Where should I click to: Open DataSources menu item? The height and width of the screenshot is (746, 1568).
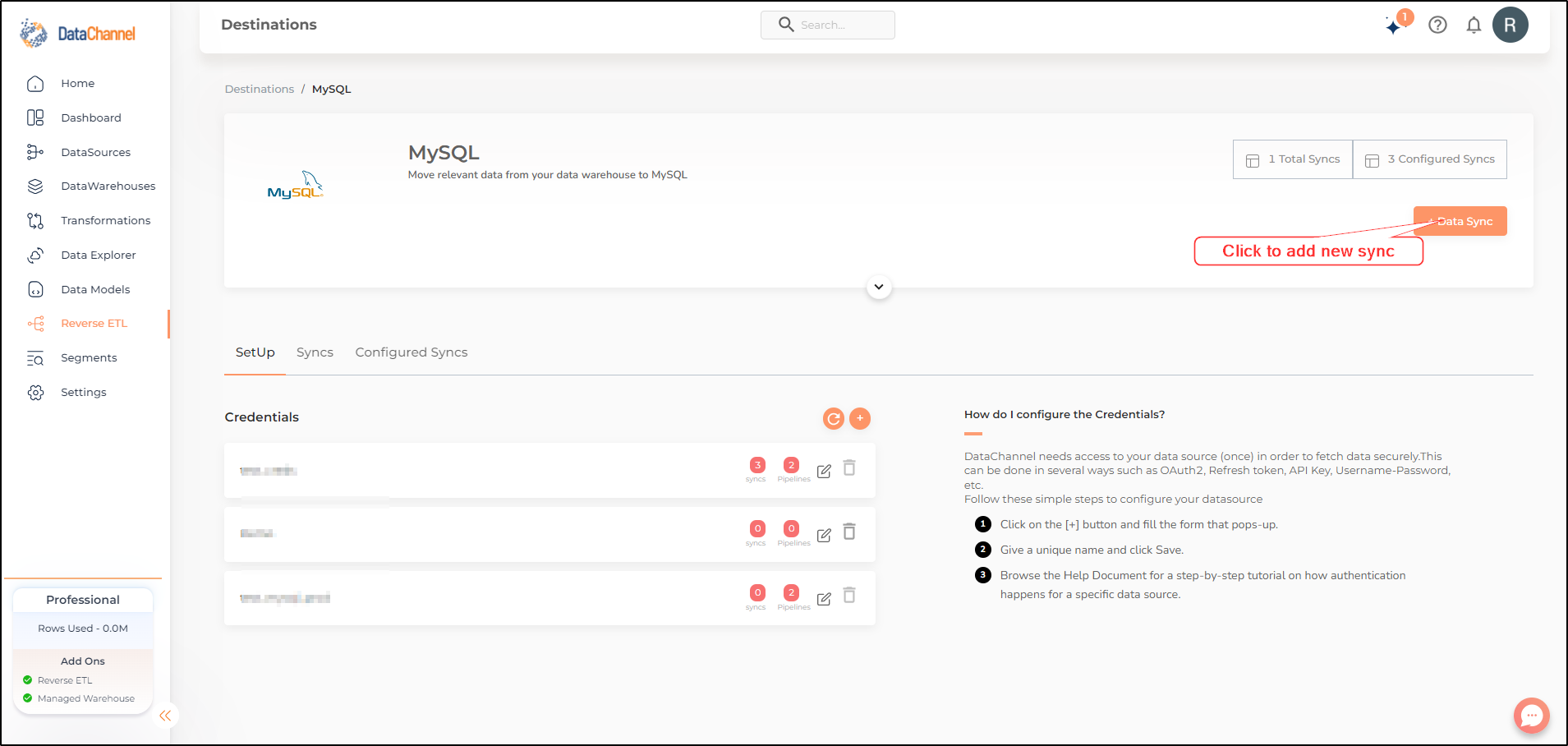tap(96, 153)
